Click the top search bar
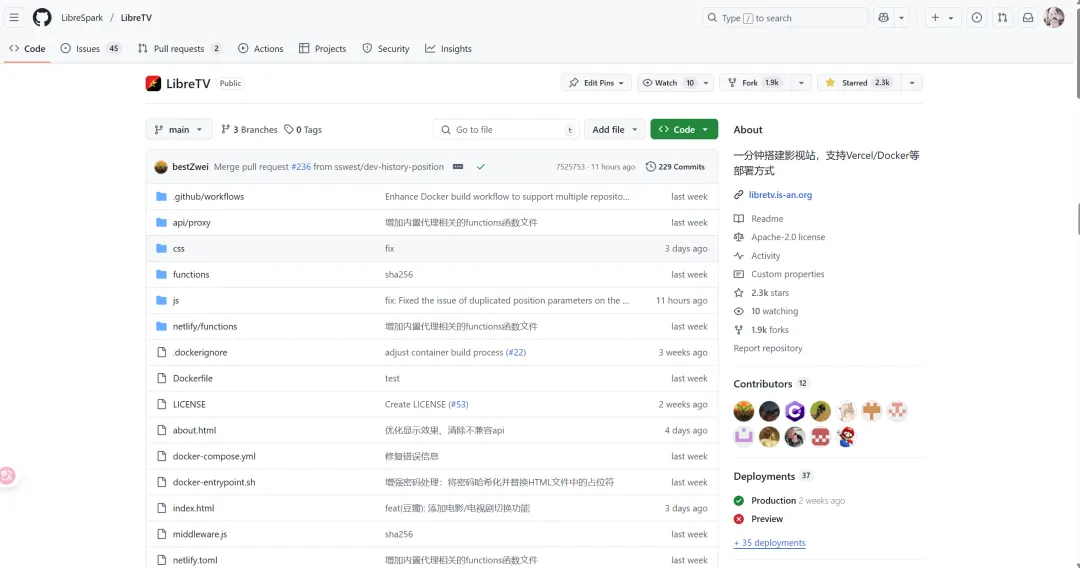The width and height of the screenshot is (1080, 568). pyautogui.click(x=784, y=18)
